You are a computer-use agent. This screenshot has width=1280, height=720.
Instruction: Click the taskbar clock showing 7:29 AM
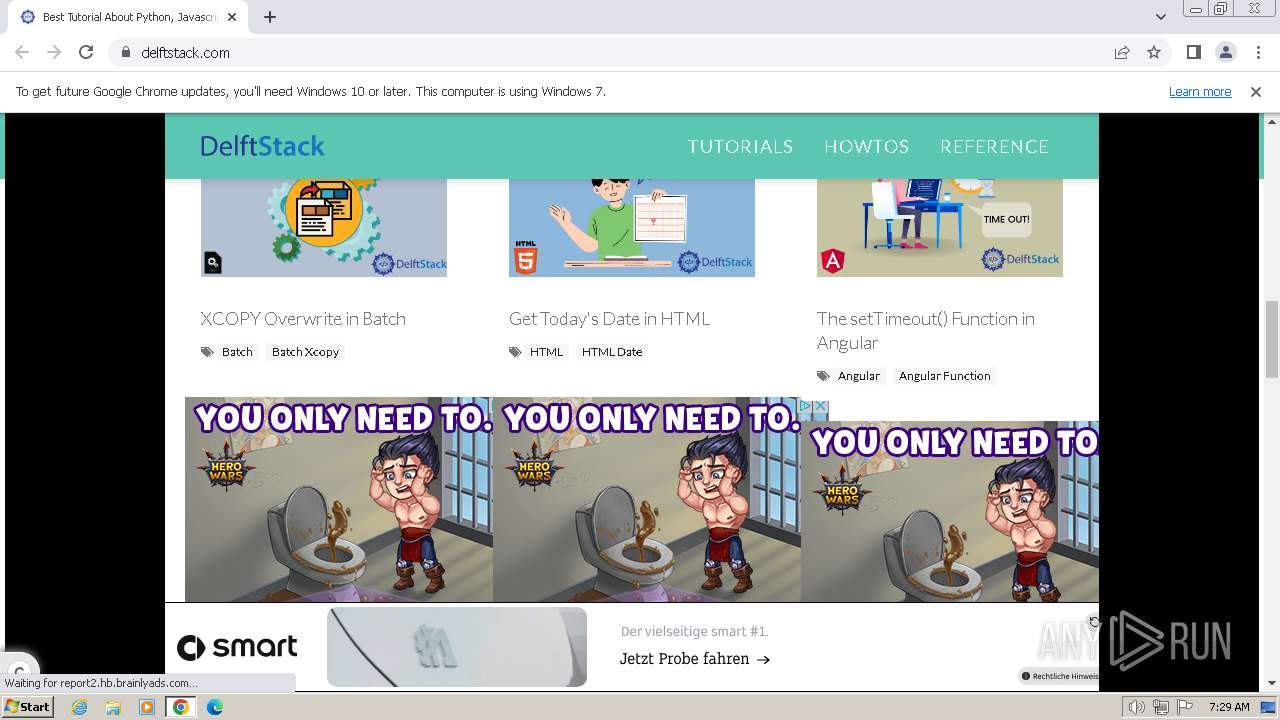click(1229, 707)
